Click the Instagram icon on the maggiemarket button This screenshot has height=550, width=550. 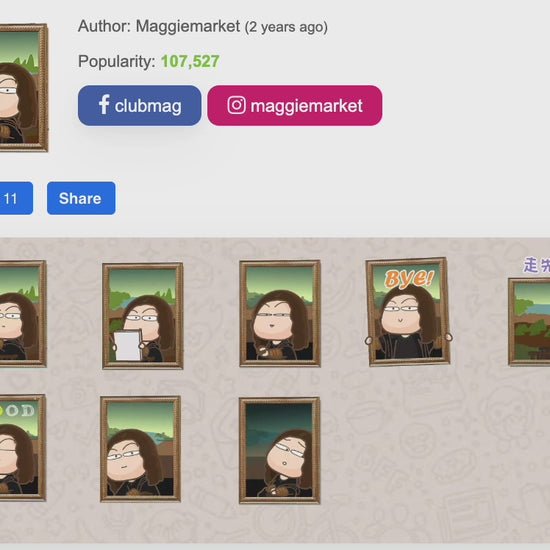236,105
